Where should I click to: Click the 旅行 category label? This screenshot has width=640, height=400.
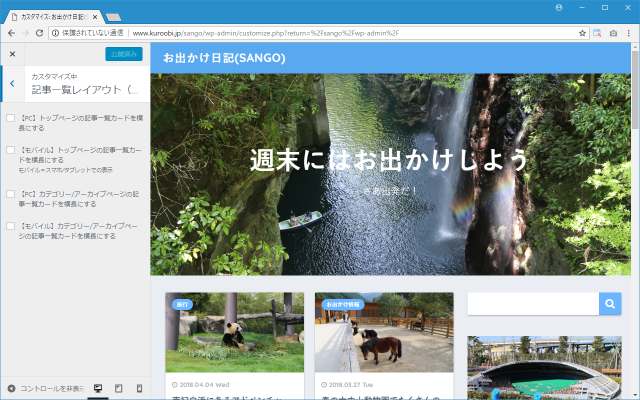(x=182, y=304)
